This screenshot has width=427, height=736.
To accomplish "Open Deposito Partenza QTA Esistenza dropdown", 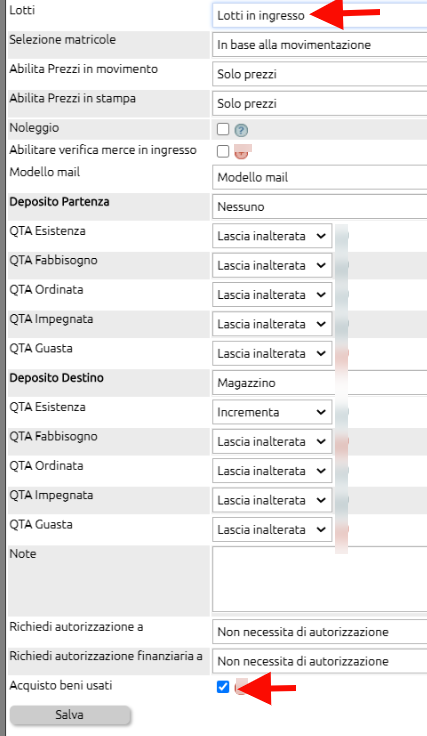I will tap(272, 236).
